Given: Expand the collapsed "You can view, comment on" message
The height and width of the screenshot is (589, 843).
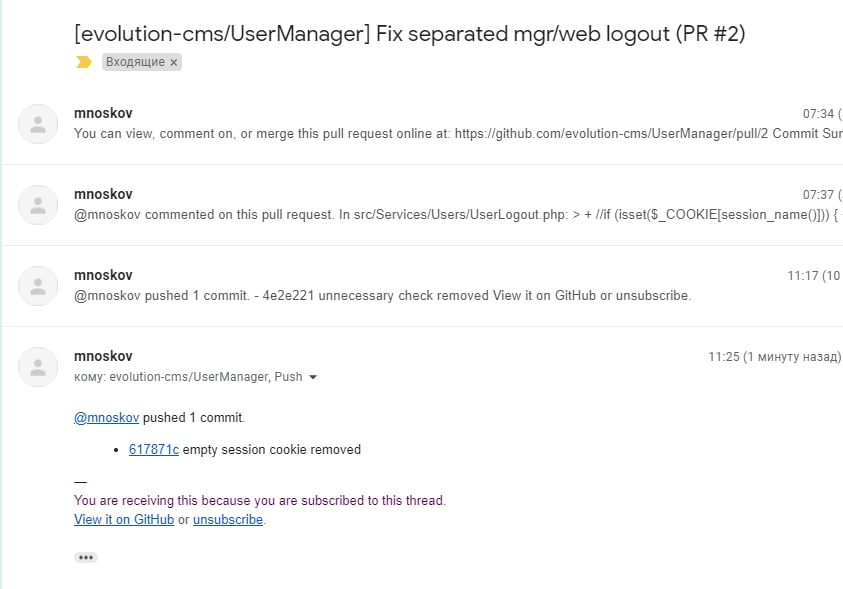Looking at the screenshot, I should click(450, 133).
